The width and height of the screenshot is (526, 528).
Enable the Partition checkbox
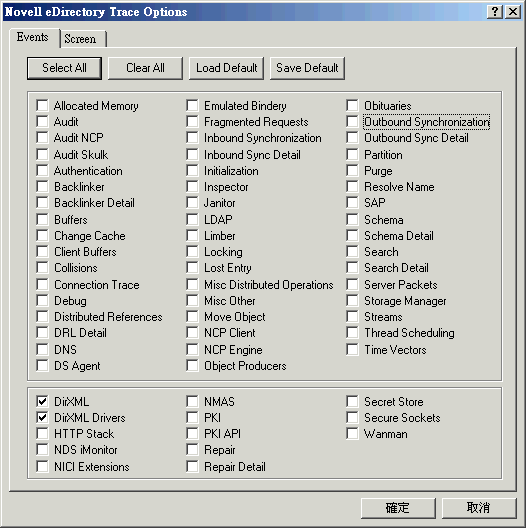point(352,155)
